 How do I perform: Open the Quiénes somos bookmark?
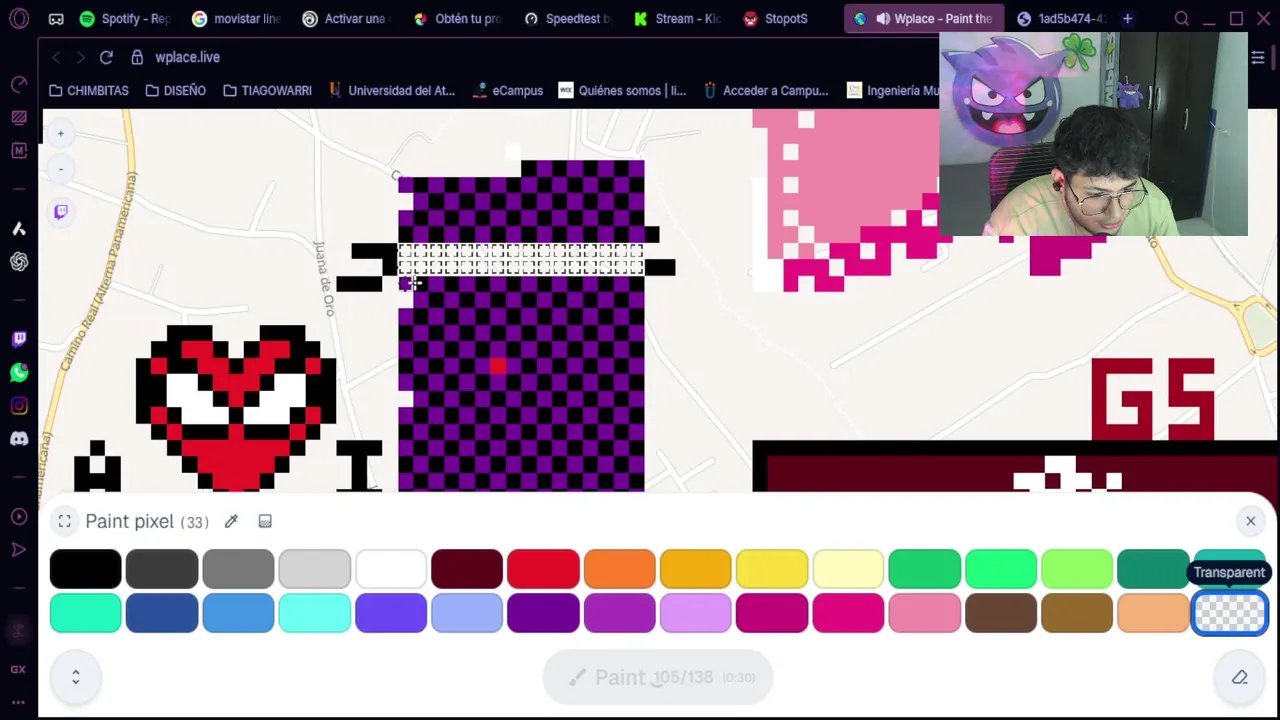(622, 90)
